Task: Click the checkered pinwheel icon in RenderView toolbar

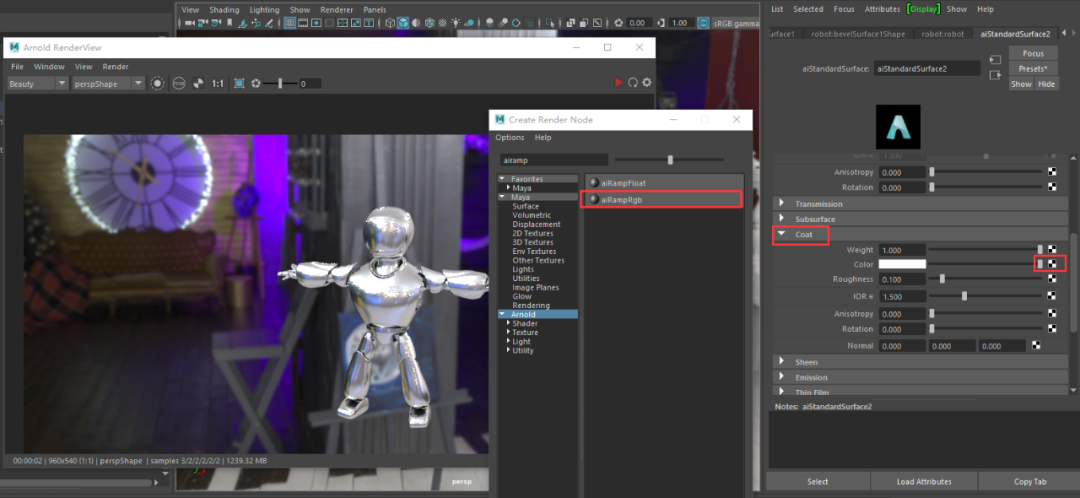Action: [x=198, y=83]
